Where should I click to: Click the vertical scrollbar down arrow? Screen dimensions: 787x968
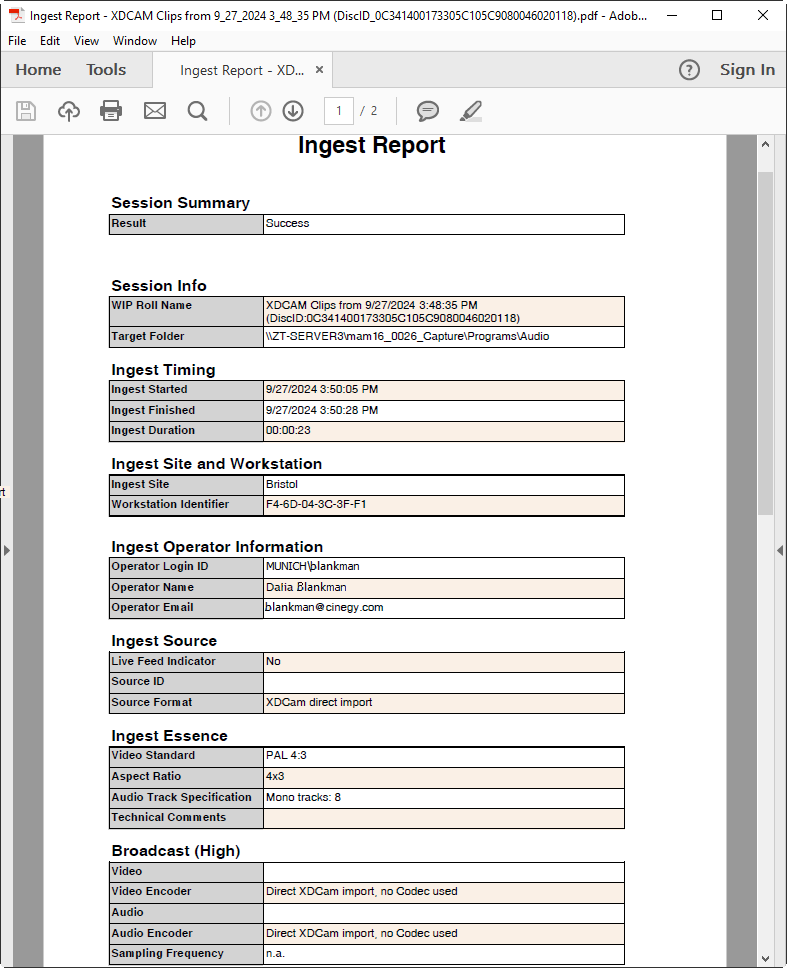click(x=766, y=958)
